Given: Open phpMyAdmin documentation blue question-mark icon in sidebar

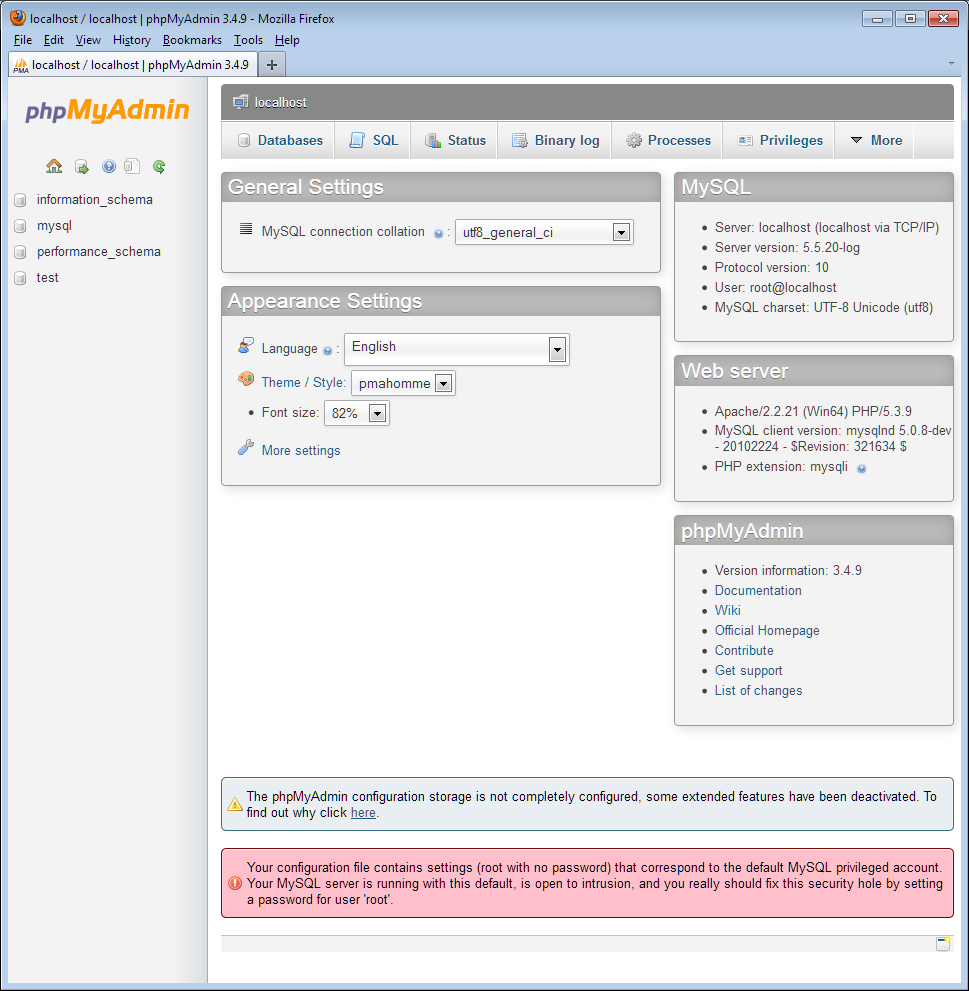Looking at the screenshot, I should [x=109, y=166].
